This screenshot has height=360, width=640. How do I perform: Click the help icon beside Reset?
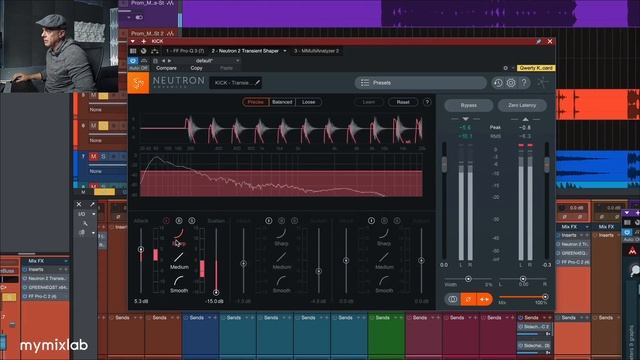[427, 102]
